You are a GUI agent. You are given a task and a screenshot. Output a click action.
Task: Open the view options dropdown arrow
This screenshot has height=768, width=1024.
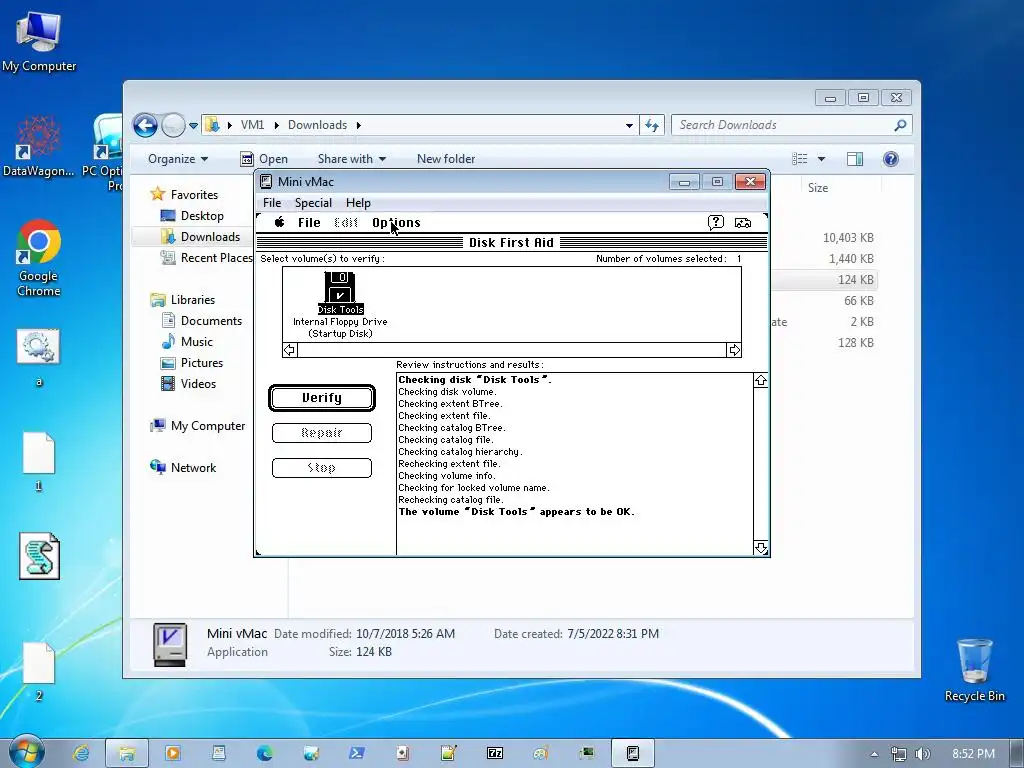(x=821, y=159)
